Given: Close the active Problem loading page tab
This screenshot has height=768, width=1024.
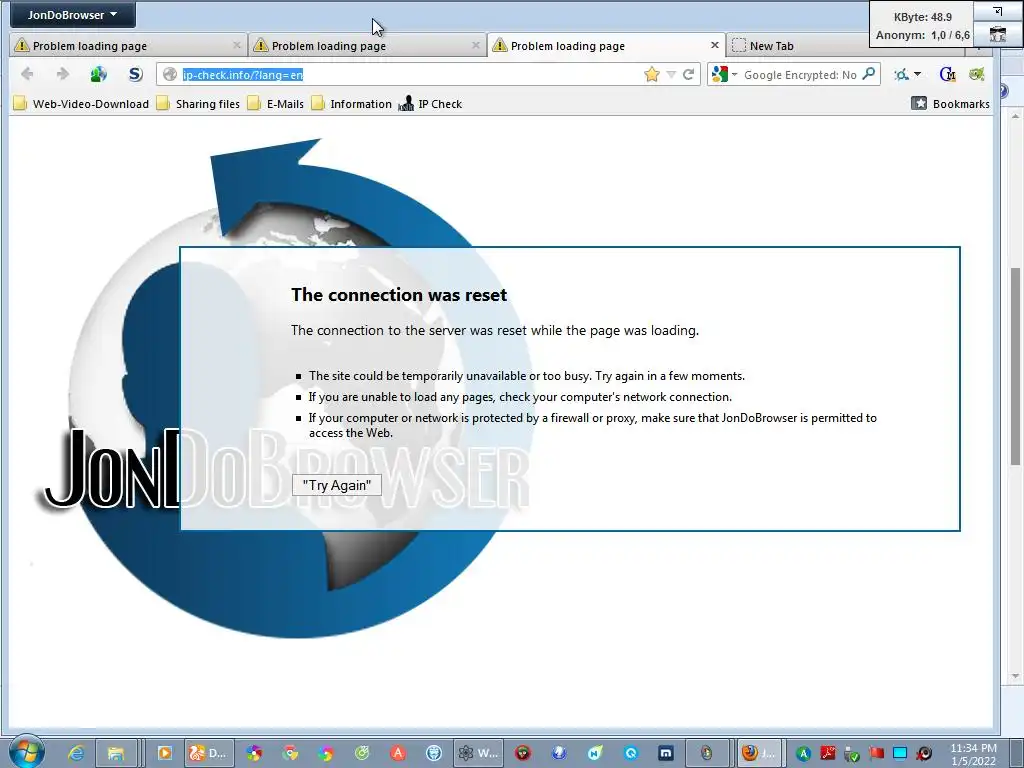Looking at the screenshot, I should point(714,45).
